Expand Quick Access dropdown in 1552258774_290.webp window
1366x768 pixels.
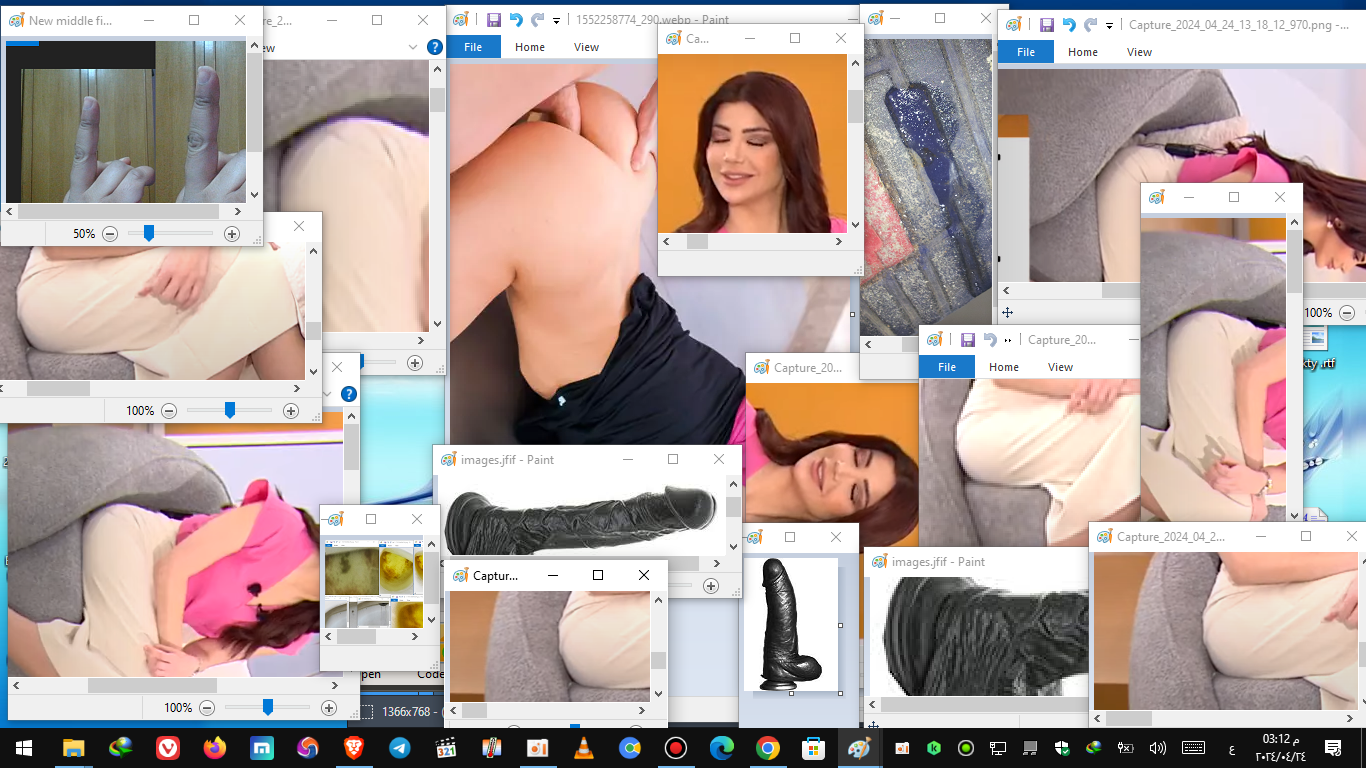(556, 21)
